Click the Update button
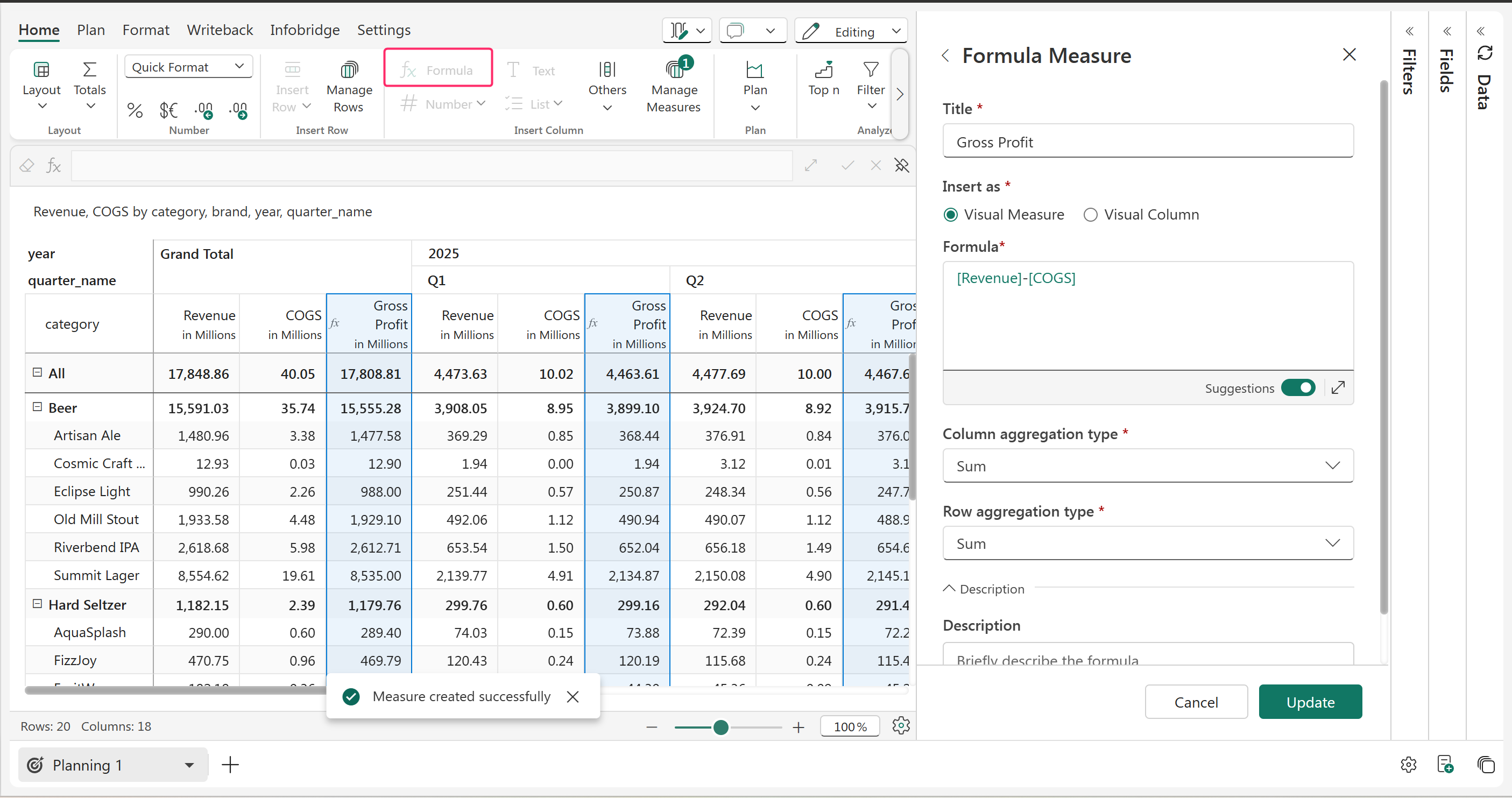Viewport: 1512px width, 798px height. (x=1310, y=702)
